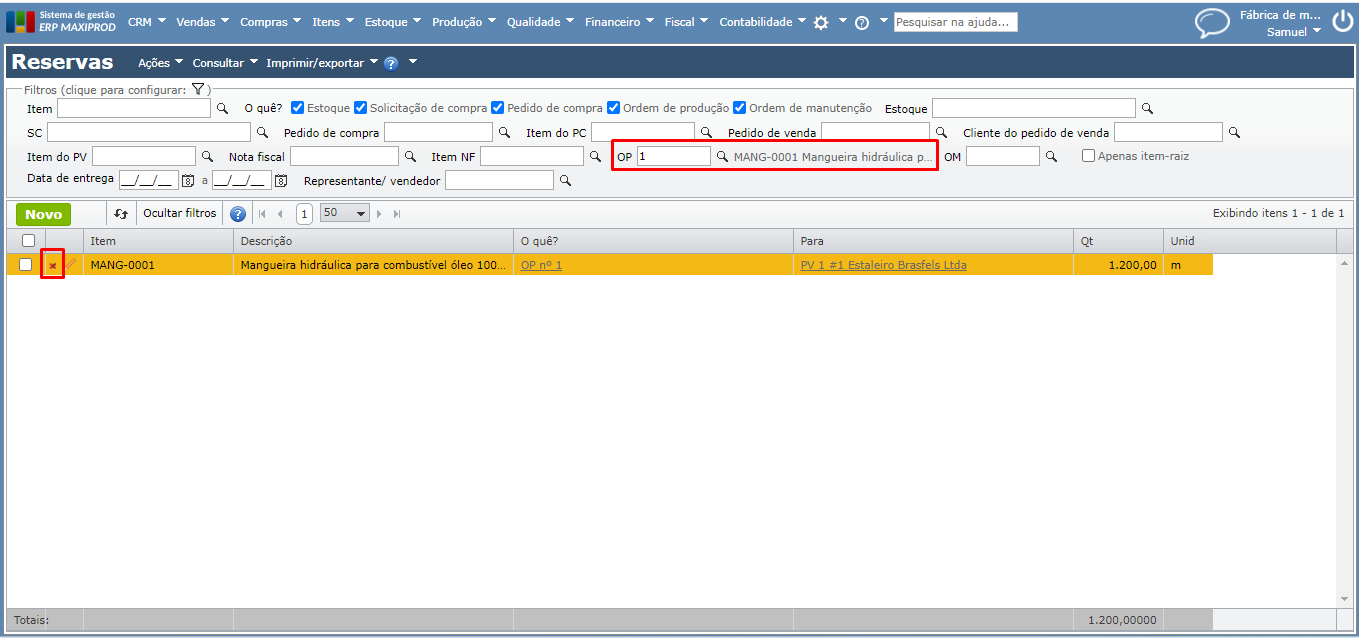The width and height of the screenshot is (1359, 638).
Task: Open the Contabilidade menu
Action: (x=763, y=22)
